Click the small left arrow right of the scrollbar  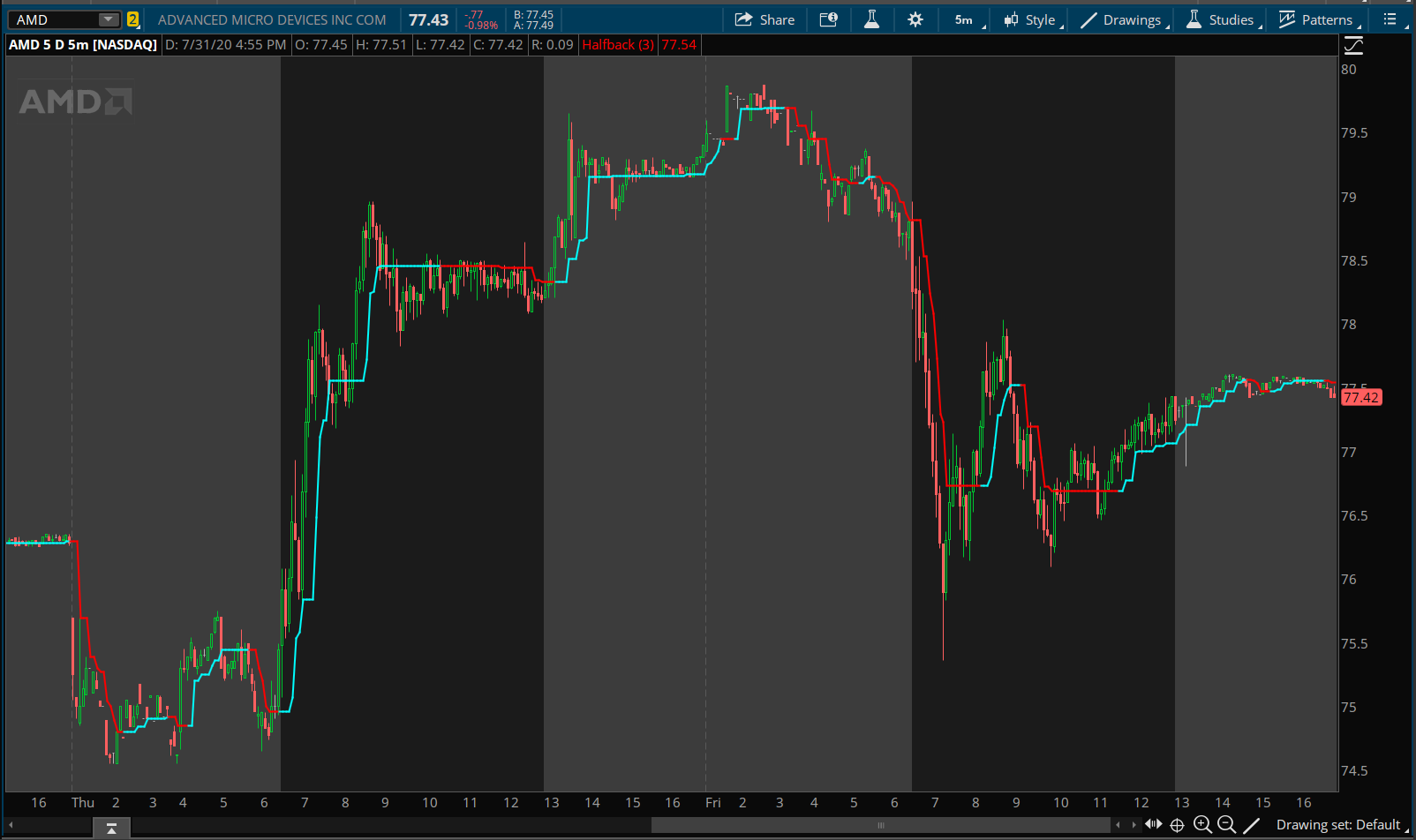pos(1118,825)
